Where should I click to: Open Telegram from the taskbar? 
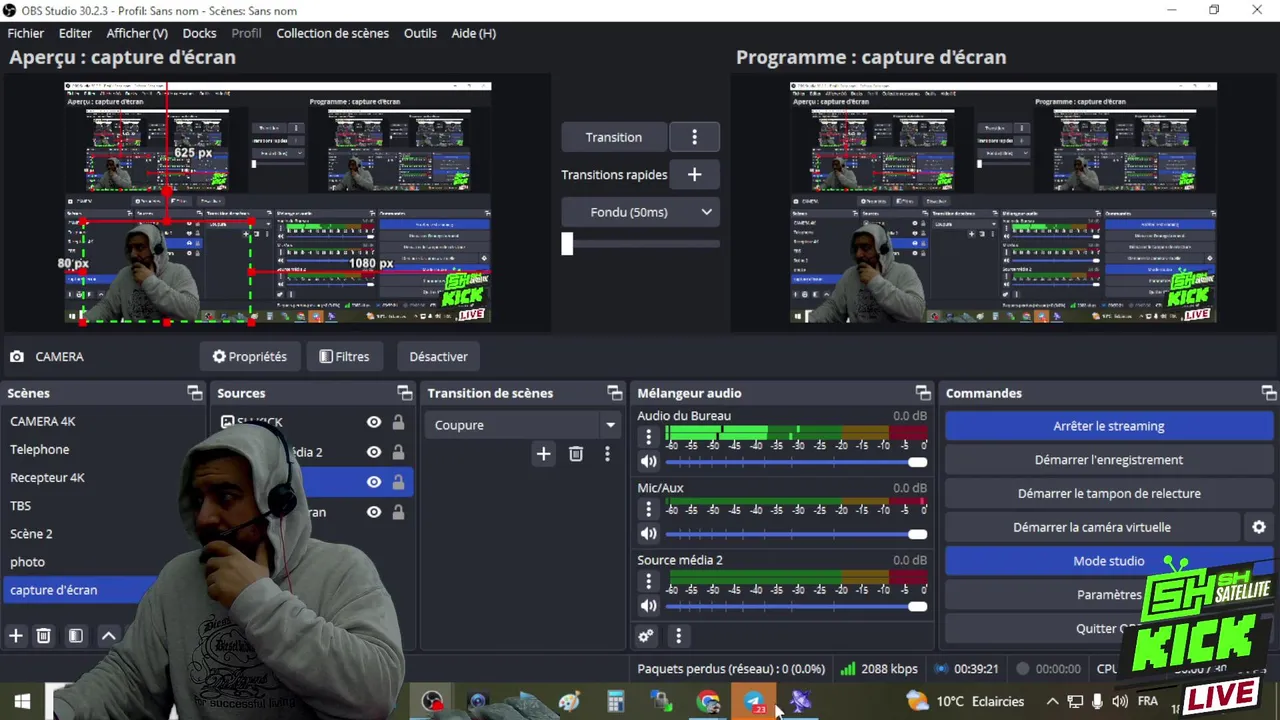[x=754, y=701]
